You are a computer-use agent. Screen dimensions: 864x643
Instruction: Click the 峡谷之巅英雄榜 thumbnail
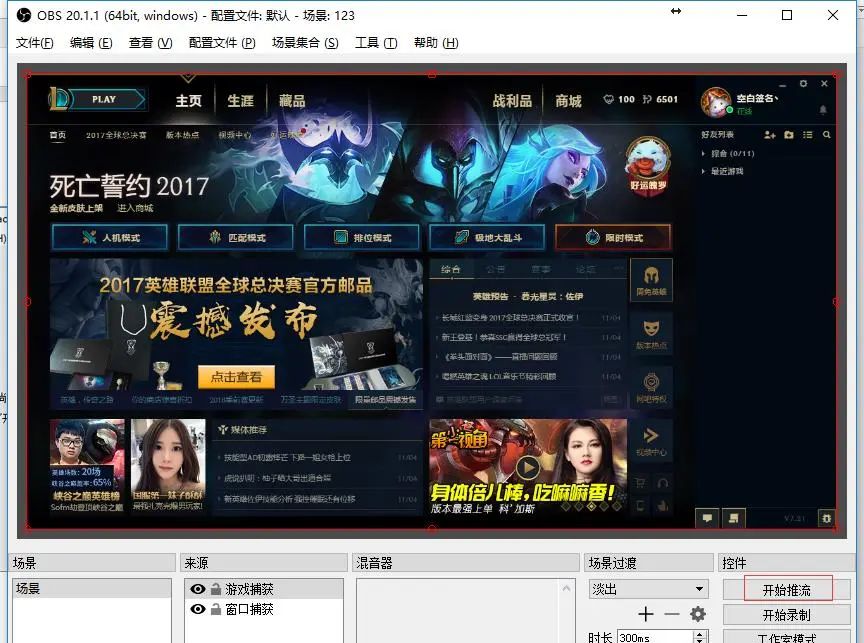pos(87,466)
